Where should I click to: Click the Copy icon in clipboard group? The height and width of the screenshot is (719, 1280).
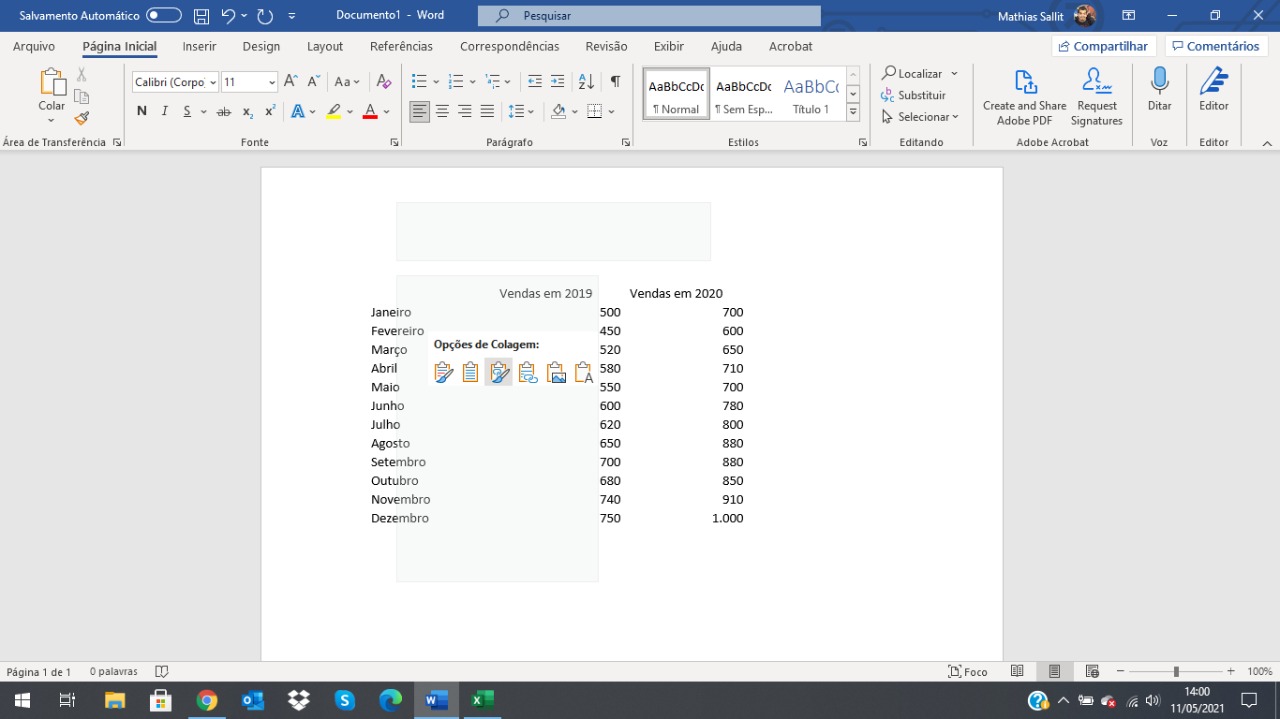pos(82,96)
